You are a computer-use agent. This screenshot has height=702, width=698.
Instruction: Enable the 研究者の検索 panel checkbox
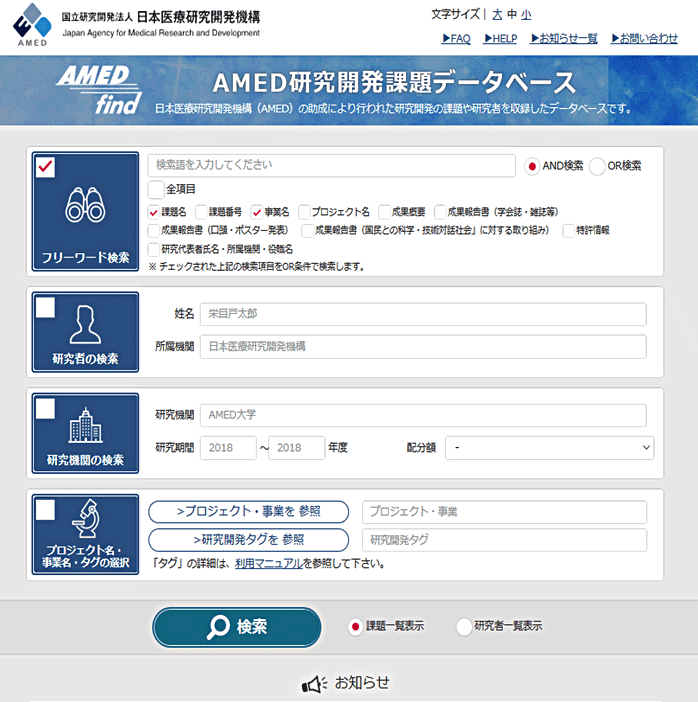[45, 308]
